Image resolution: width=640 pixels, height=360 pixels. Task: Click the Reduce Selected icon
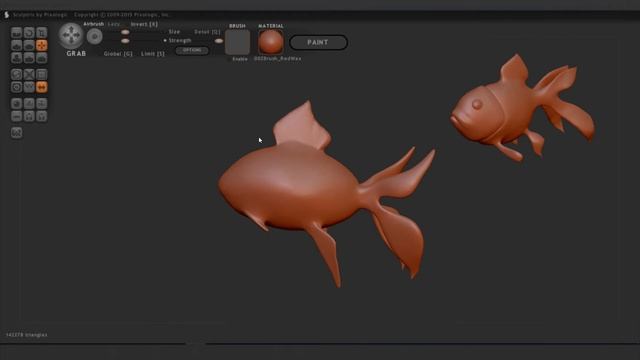pos(29,74)
